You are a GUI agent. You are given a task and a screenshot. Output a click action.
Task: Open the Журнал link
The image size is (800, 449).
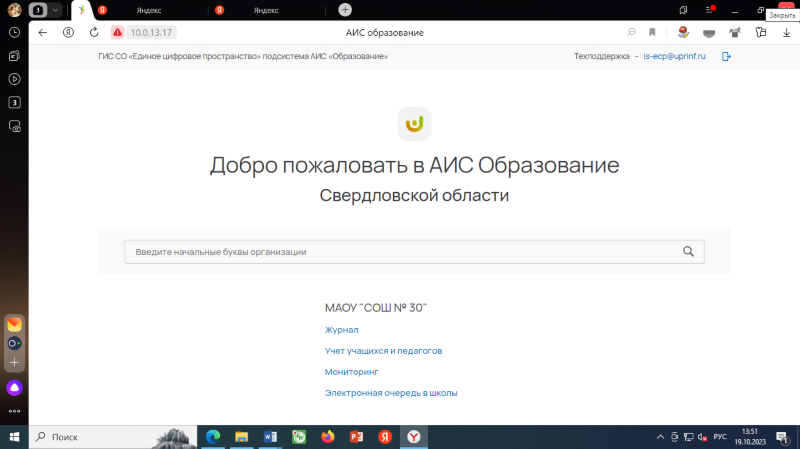click(341, 329)
